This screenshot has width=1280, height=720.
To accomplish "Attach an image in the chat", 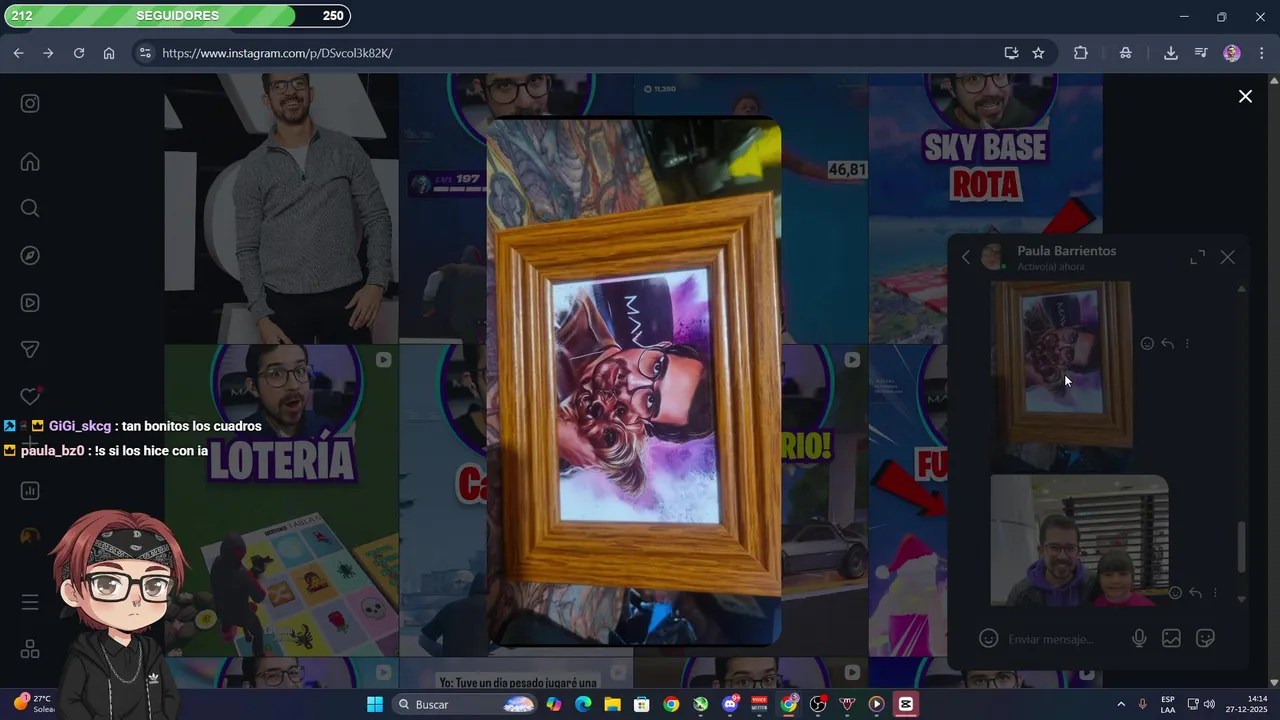I will (x=1171, y=638).
